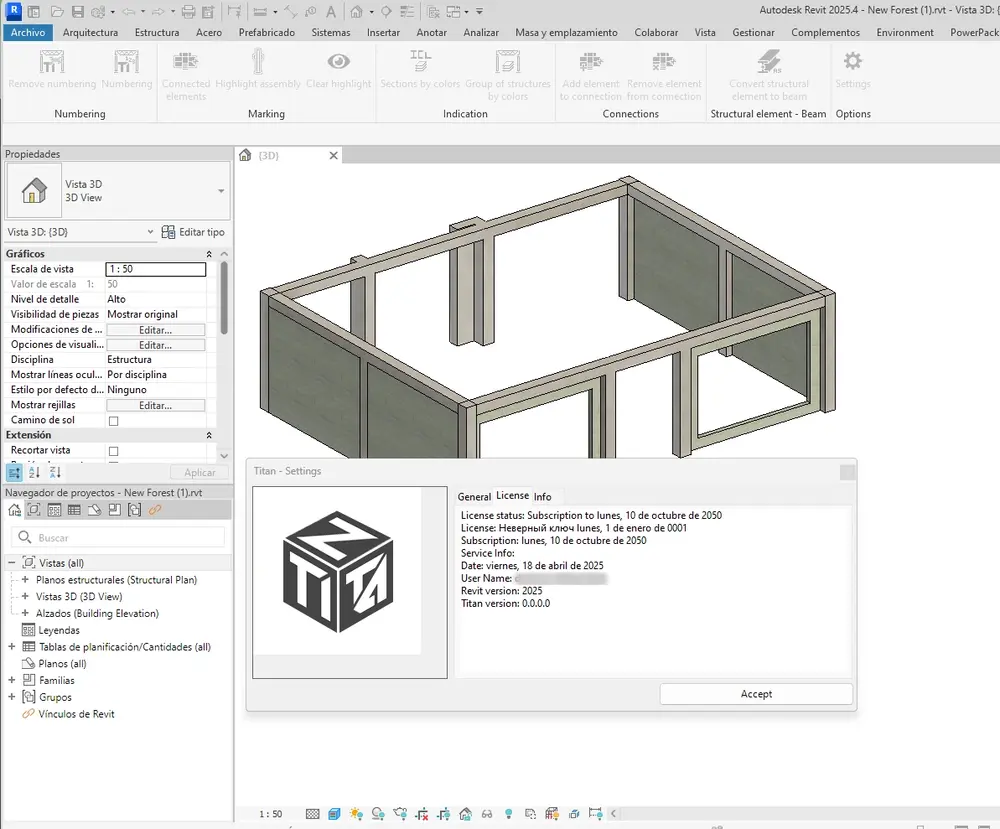Activate Sections by colors tool
The image size is (1000, 829).
(420, 62)
